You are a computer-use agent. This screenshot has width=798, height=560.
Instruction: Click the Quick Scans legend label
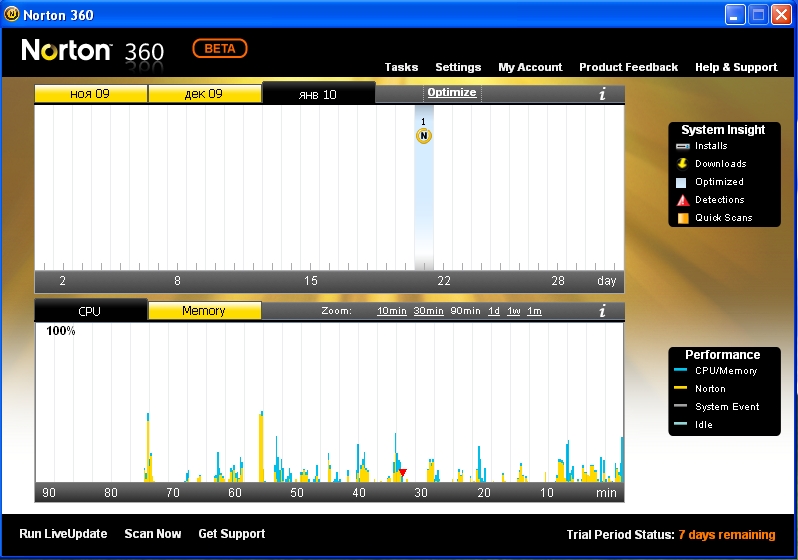point(724,217)
